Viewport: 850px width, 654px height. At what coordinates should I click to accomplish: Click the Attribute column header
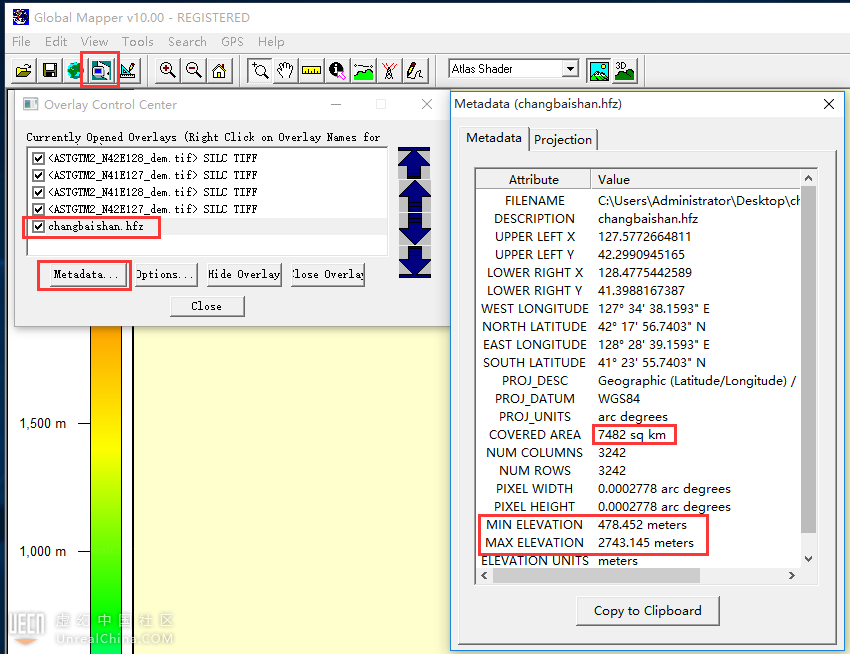point(533,179)
